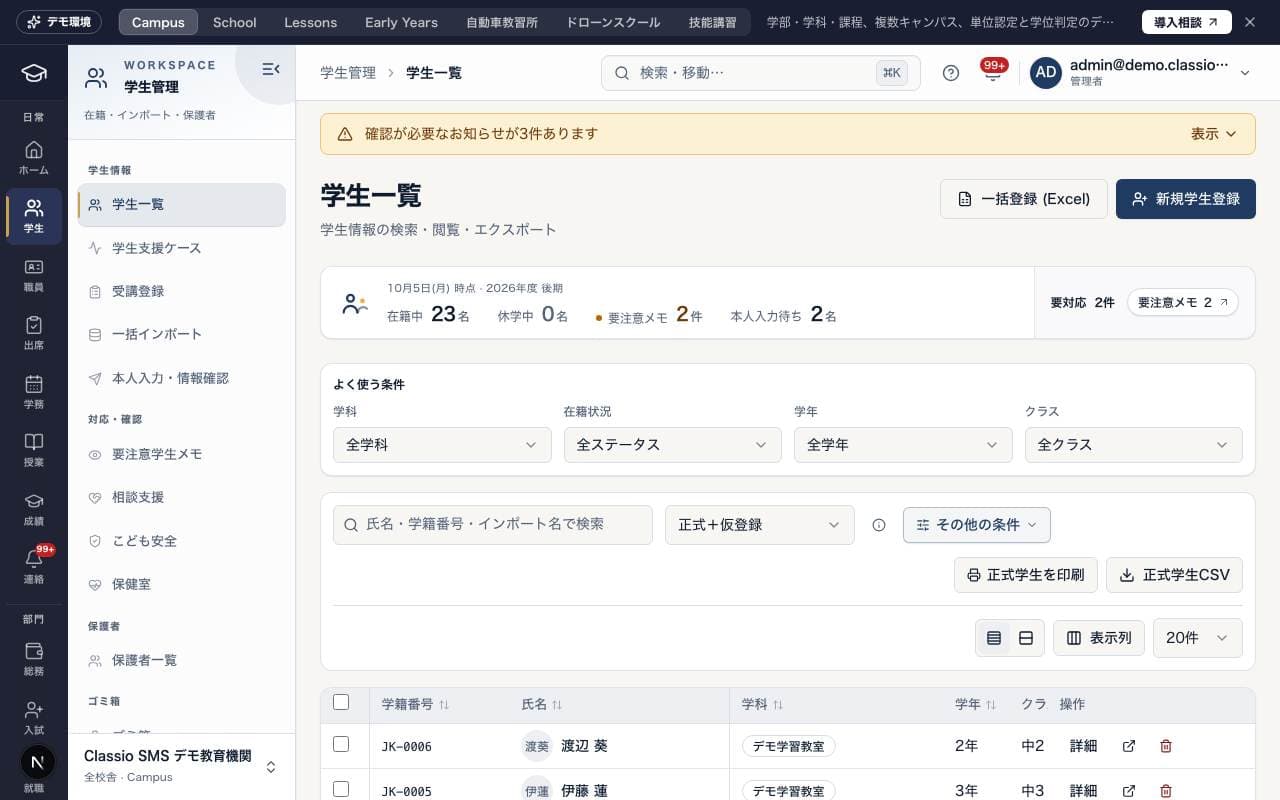Switch to the School tab
The image size is (1280, 800).
coord(235,22)
